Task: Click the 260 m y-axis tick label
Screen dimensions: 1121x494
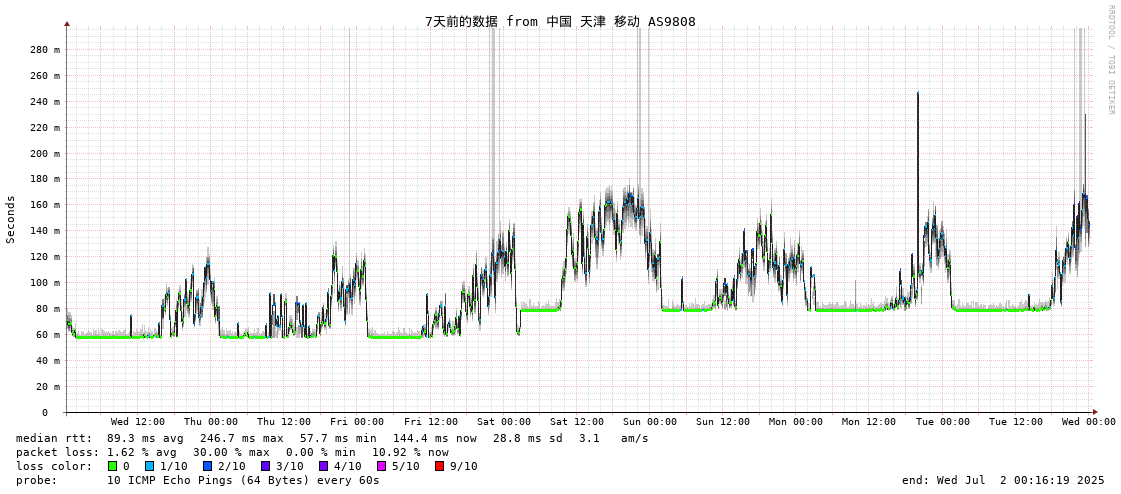Action: click(x=46, y=76)
